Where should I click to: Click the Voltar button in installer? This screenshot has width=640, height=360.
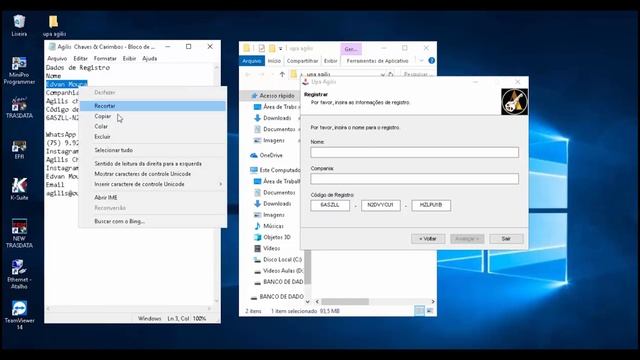pyautogui.click(x=428, y=238)
